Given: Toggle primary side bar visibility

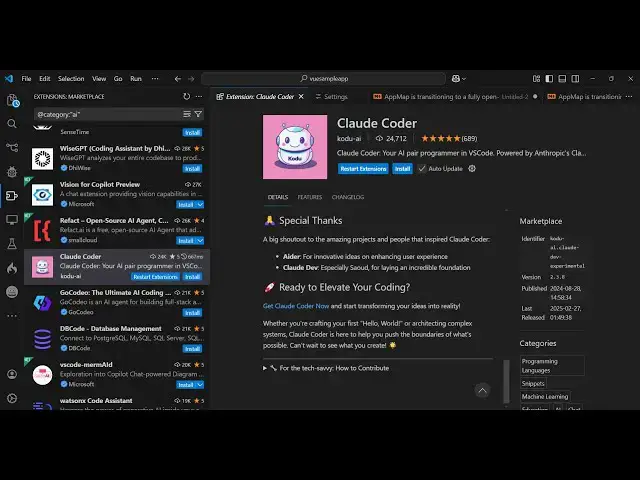Looking at the screenshot, I should point(549,79).
